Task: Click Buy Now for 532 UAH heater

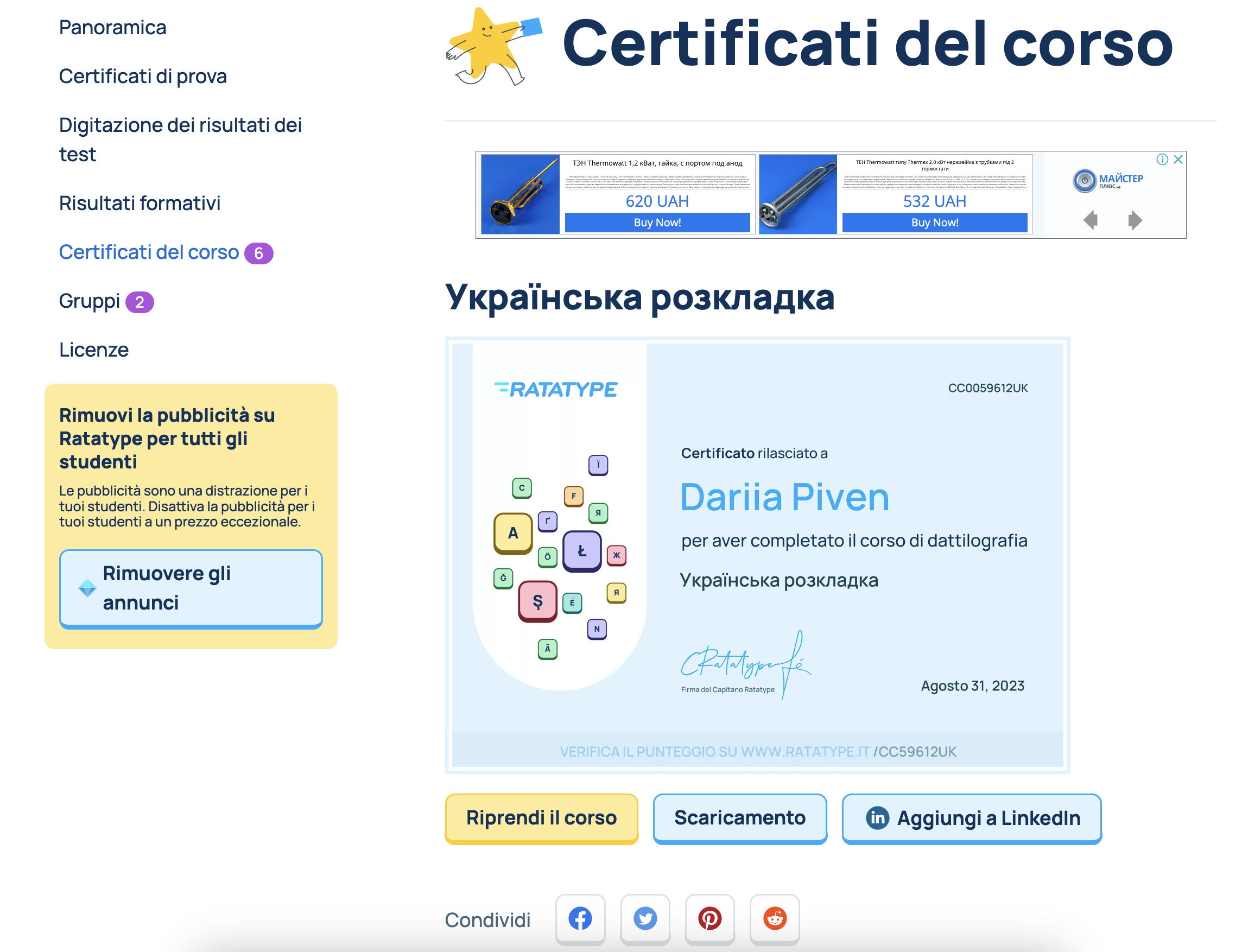Action: click(x=934, y=223)
